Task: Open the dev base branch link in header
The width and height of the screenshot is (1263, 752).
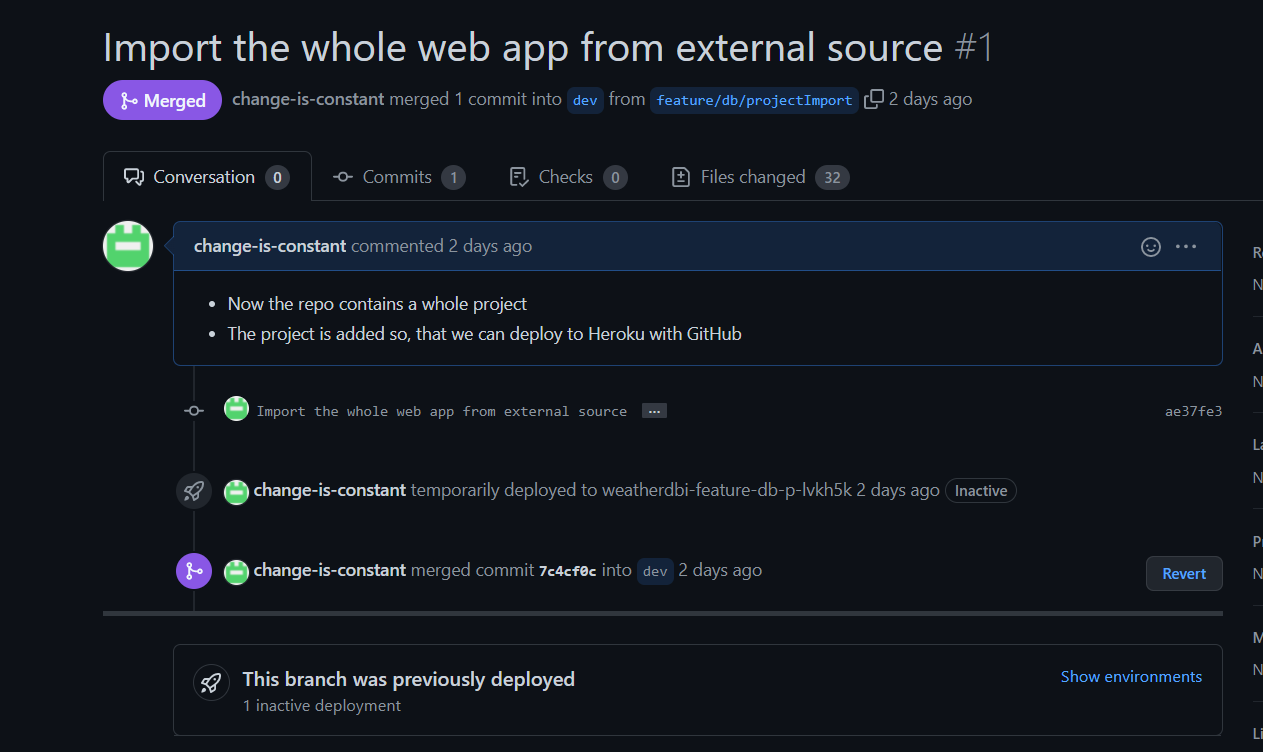Action: (585, 100)
